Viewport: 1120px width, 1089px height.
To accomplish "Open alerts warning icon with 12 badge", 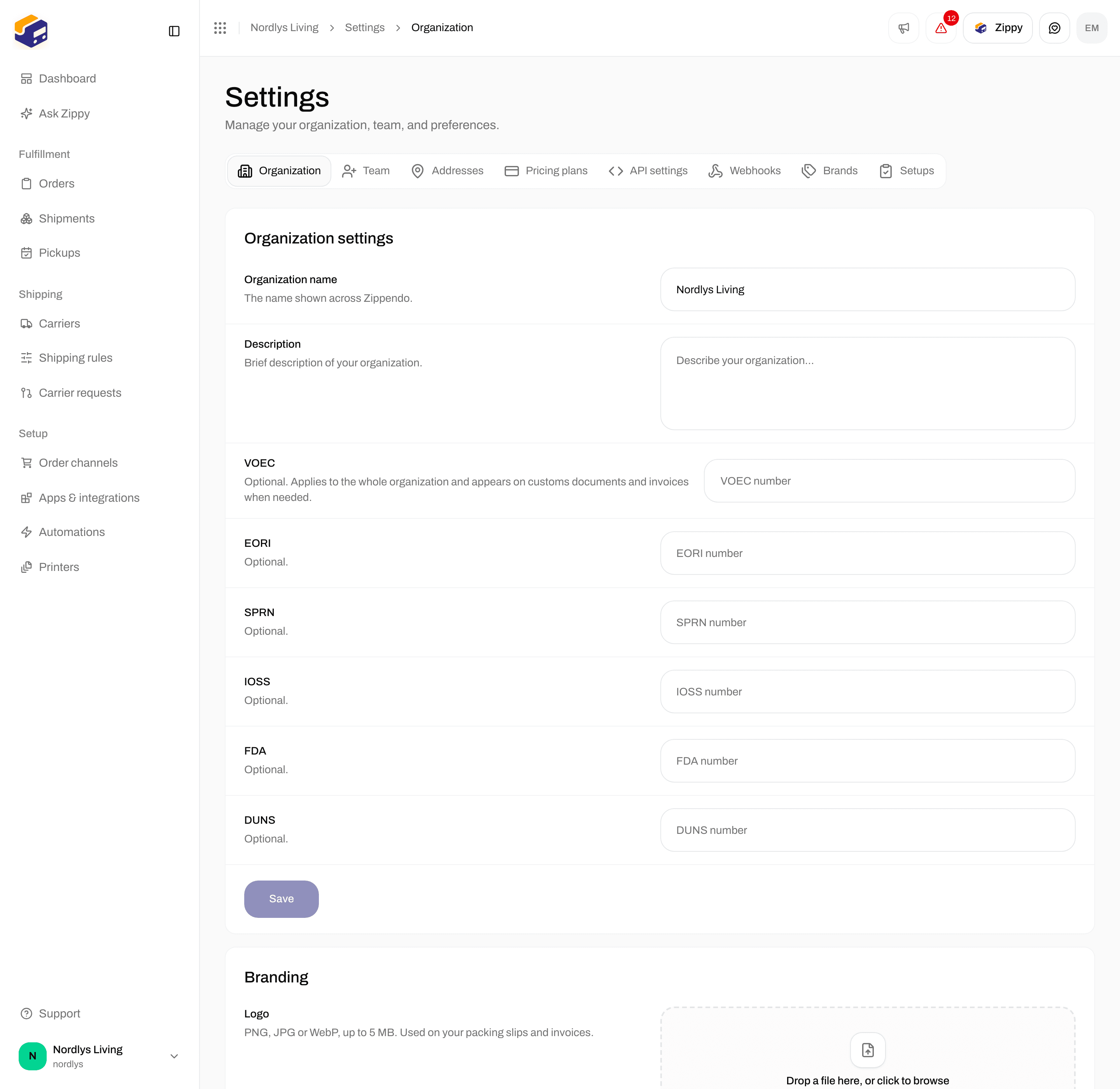I will (941, 28).
